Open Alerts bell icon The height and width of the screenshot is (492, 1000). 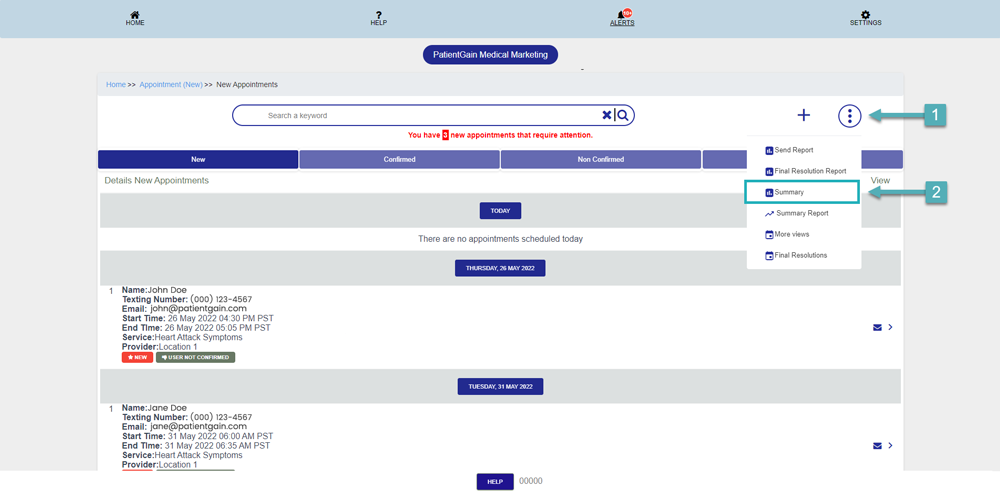pyautogui.click(x=621, y=15)
